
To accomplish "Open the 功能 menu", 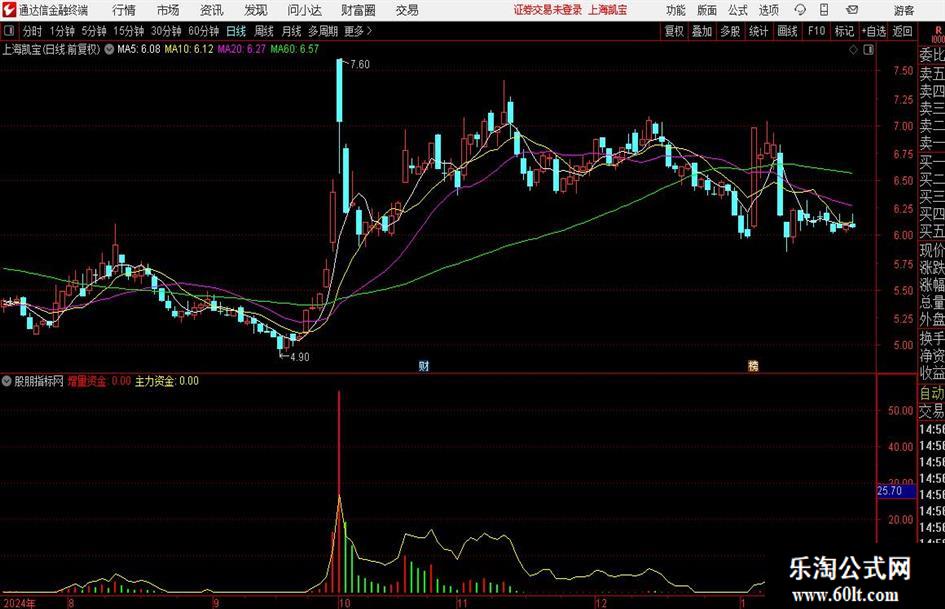I will [x=676, y=10].
